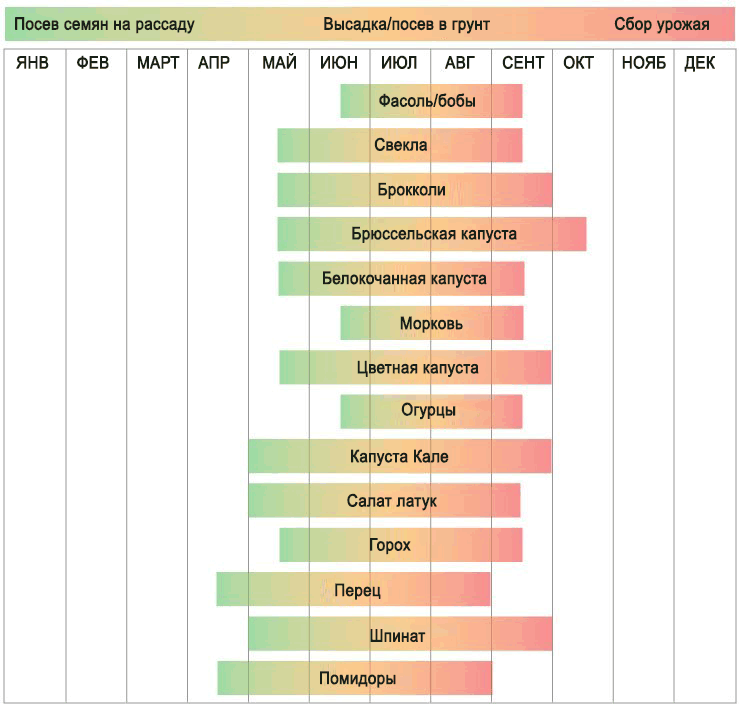The height and width of the screenshot is (712, 740).
Task: Select the Огурцы bar
Action: tap(431, 411)
